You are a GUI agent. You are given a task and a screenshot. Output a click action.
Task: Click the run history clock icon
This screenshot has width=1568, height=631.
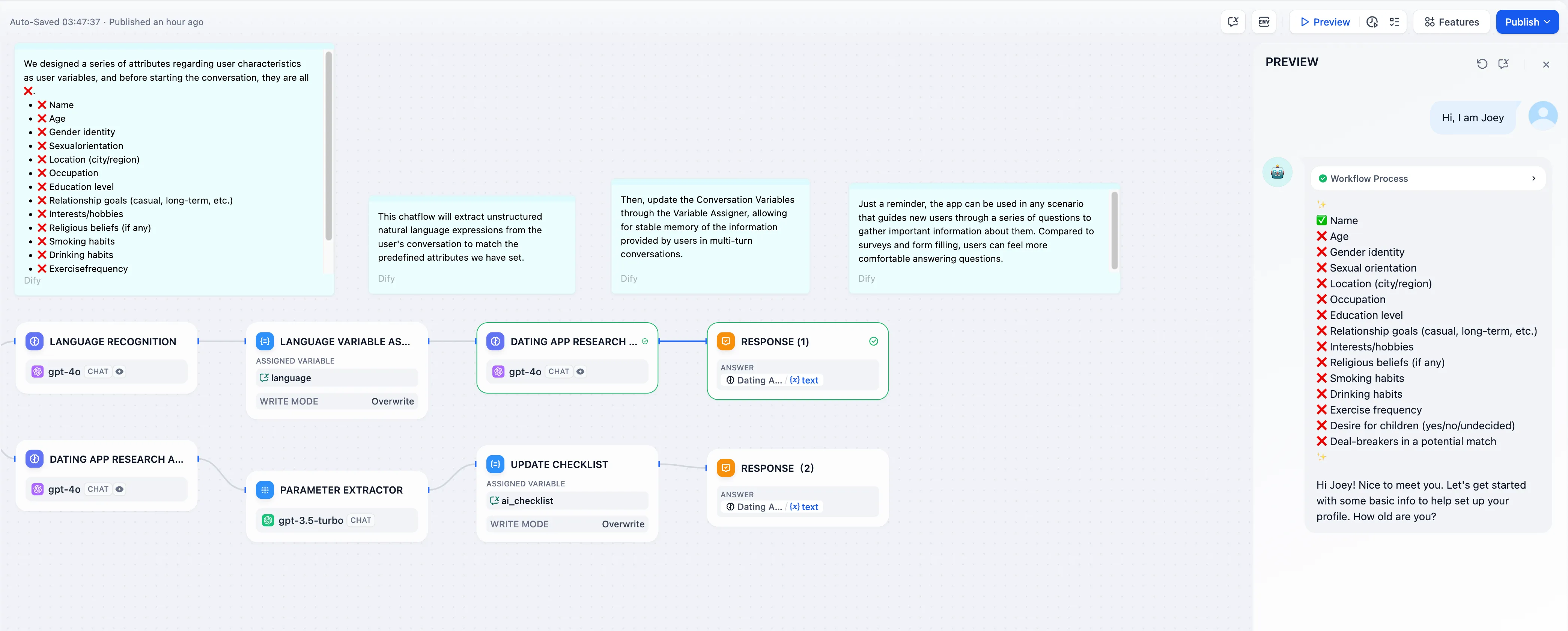(x=1372, y=22)
